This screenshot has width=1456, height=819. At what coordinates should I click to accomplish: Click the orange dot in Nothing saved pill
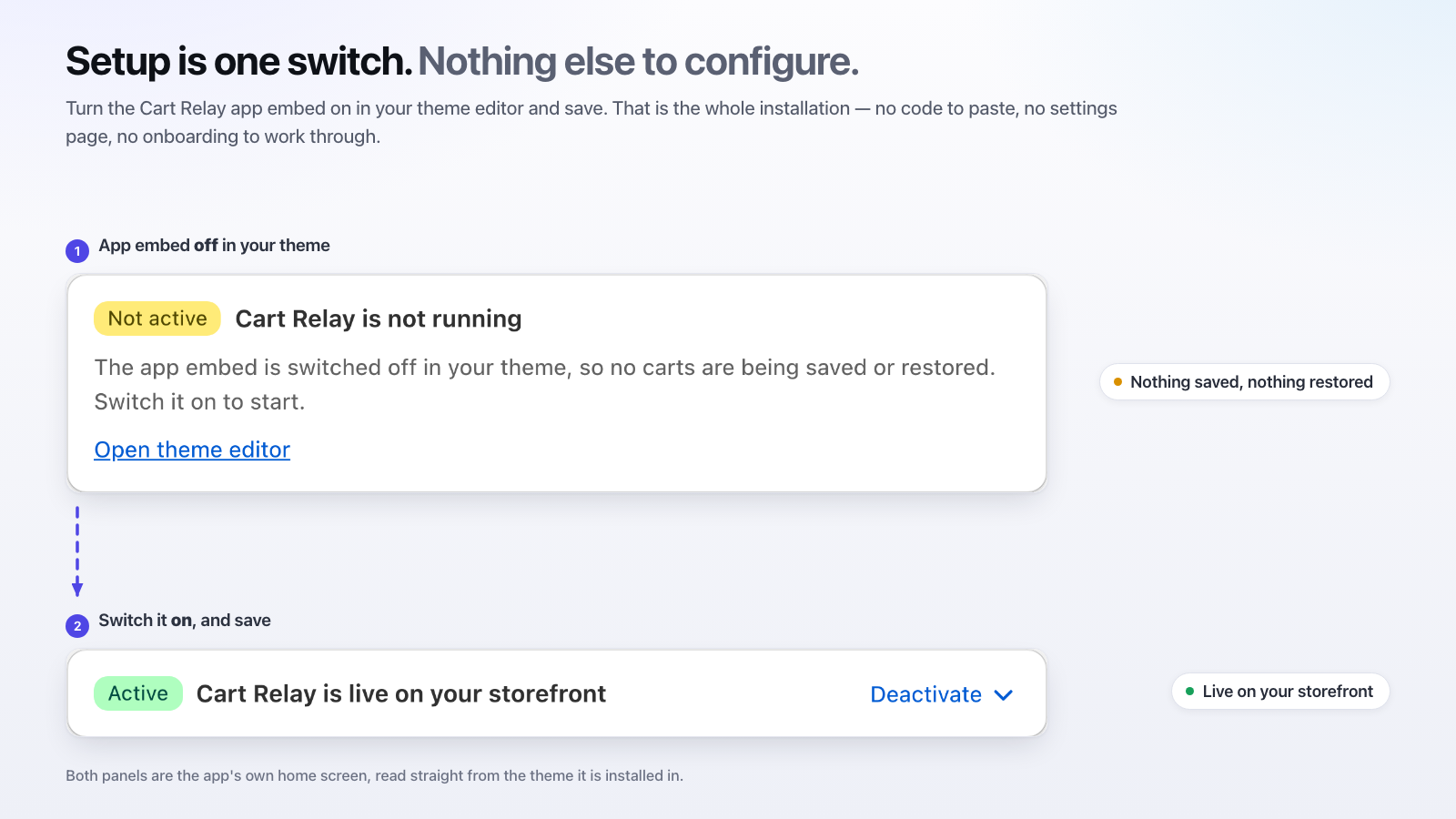1117,382
